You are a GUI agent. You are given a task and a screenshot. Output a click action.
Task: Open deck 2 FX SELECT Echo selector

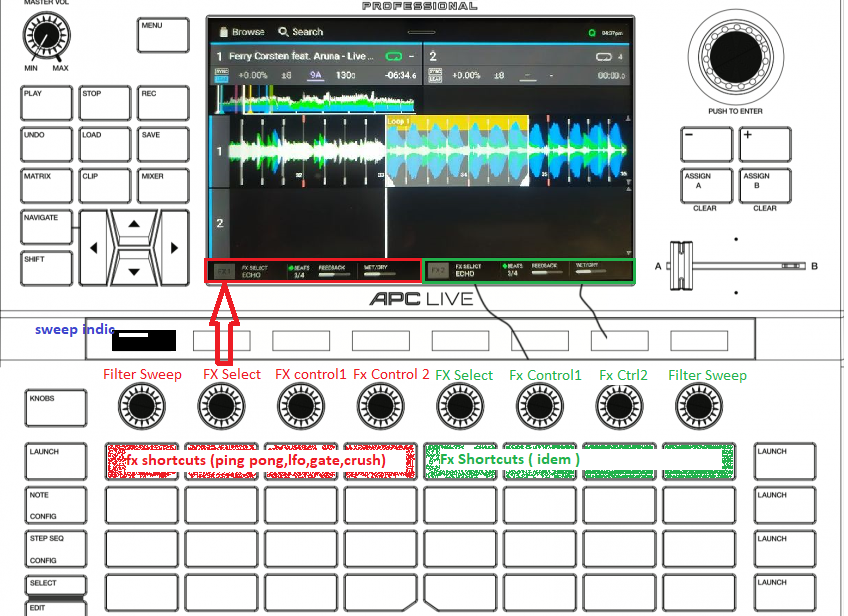pyautogui.click(x=468, y=271)
